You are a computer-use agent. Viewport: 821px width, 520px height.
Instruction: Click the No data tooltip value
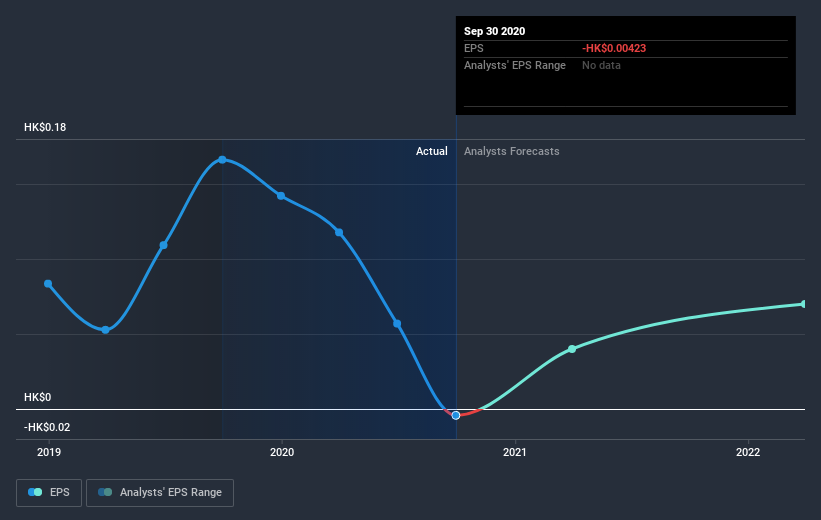tap(601, 65)
